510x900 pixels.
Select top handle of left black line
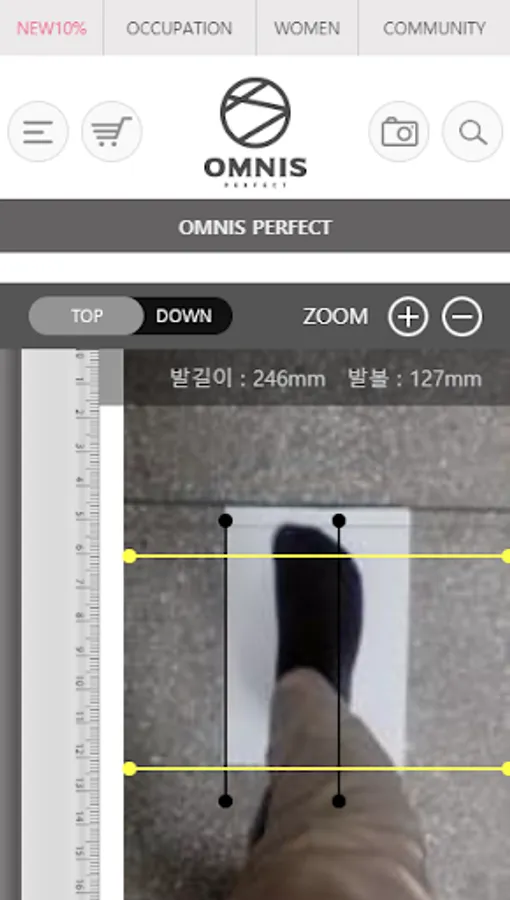click(225, 521)
